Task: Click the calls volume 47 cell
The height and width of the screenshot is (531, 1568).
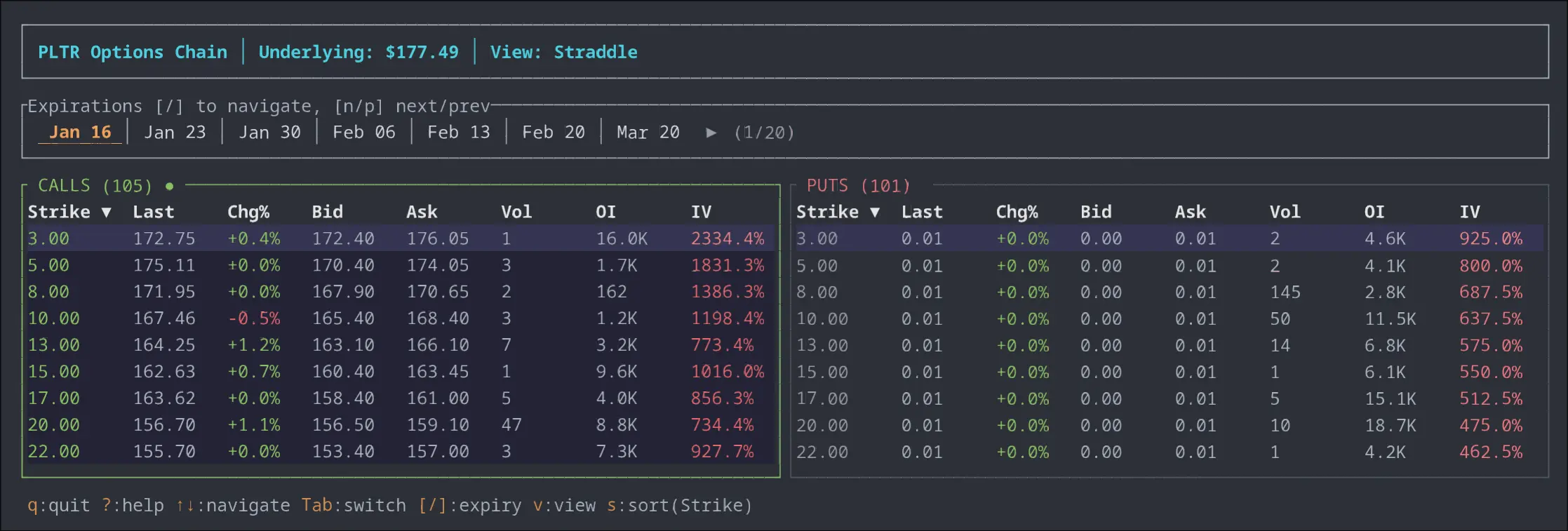Action: coord(511,425)
